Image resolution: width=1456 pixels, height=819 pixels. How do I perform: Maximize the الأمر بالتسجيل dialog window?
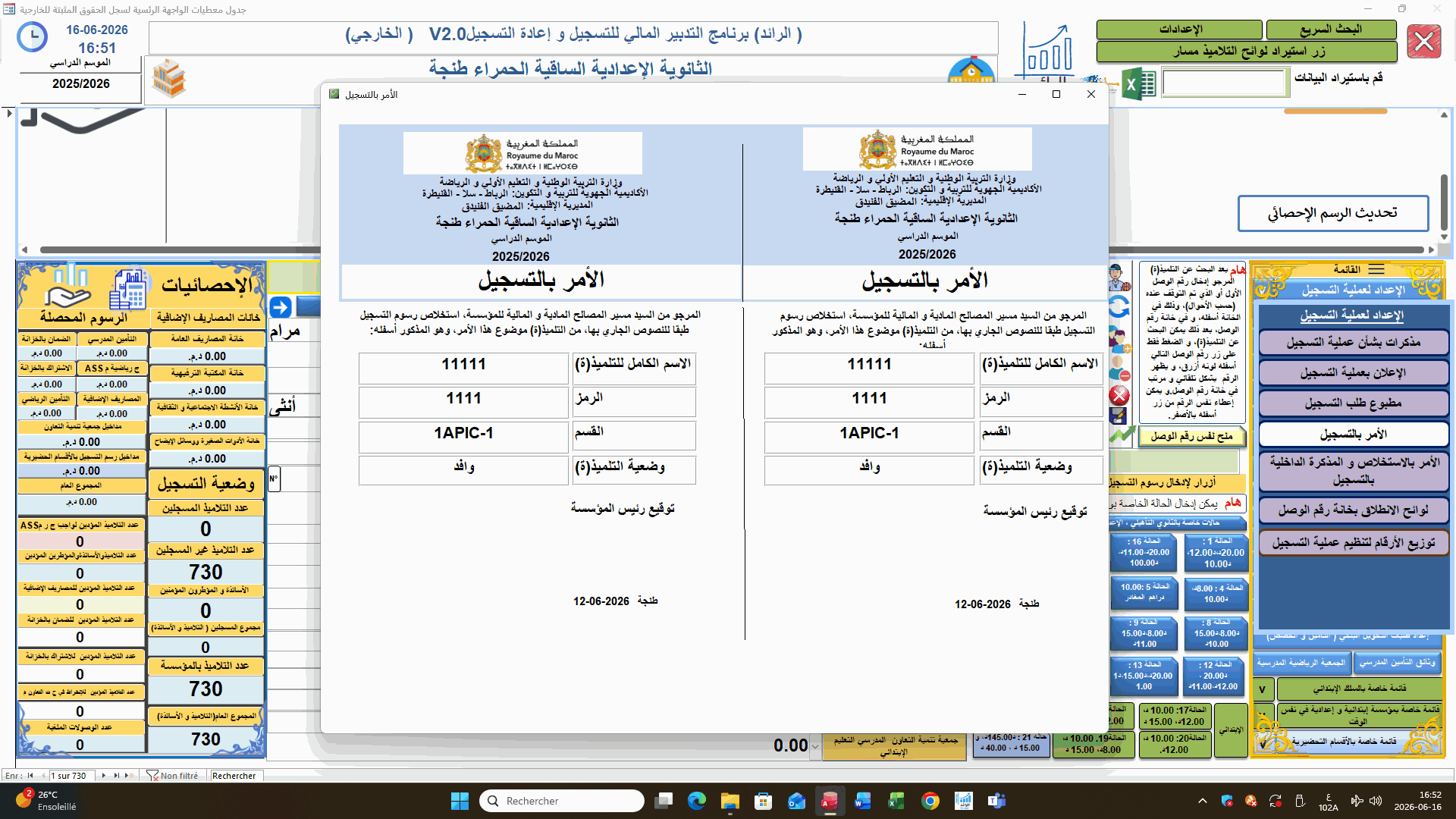[1056, 94]
